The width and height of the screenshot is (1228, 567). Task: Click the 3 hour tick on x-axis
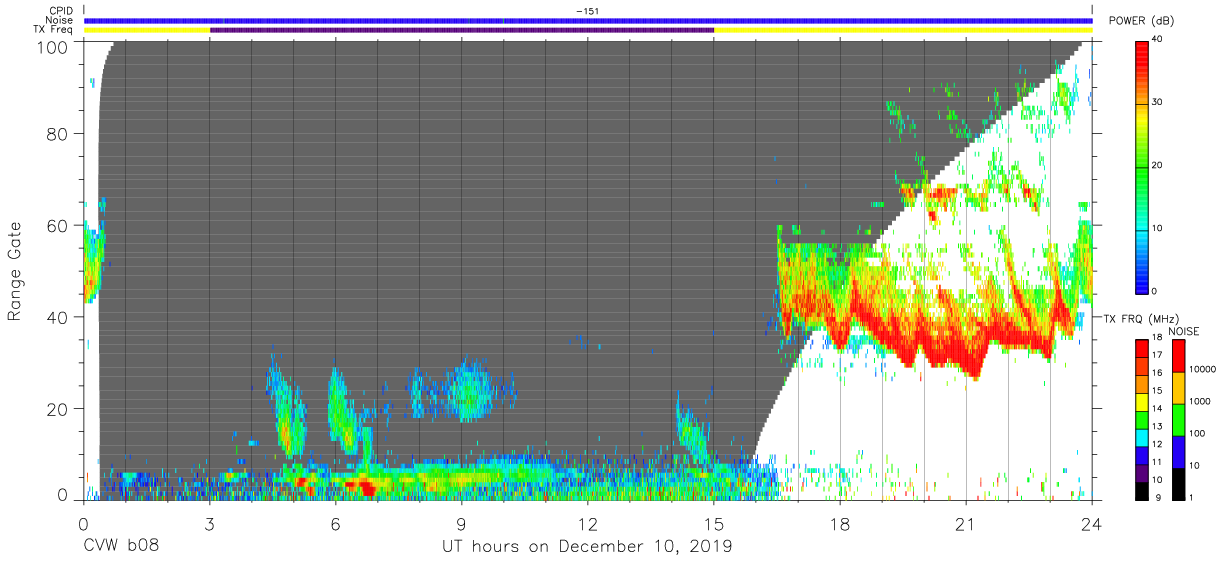pyautogui.click(x=210, y=523)
